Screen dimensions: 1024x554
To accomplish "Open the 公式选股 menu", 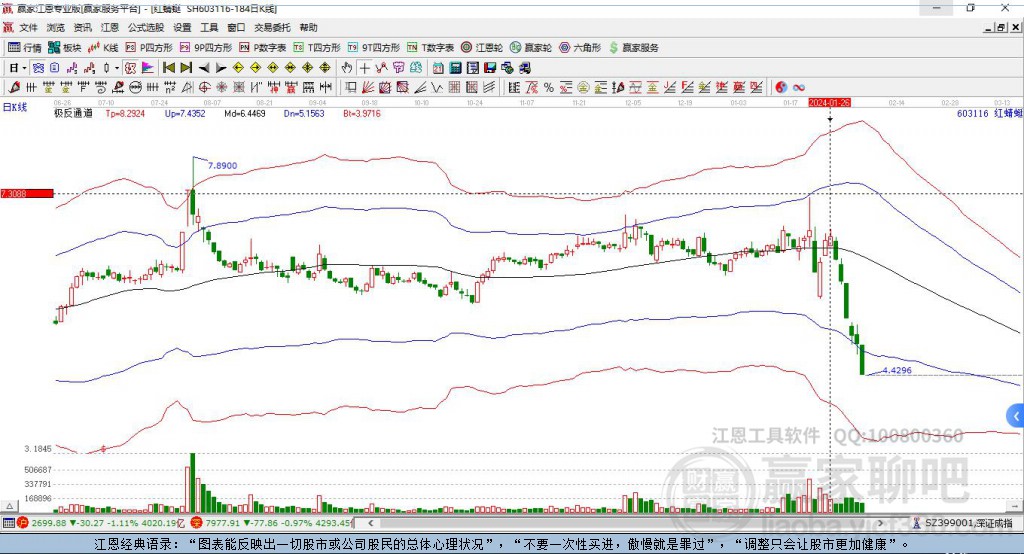I will (146, 27).
